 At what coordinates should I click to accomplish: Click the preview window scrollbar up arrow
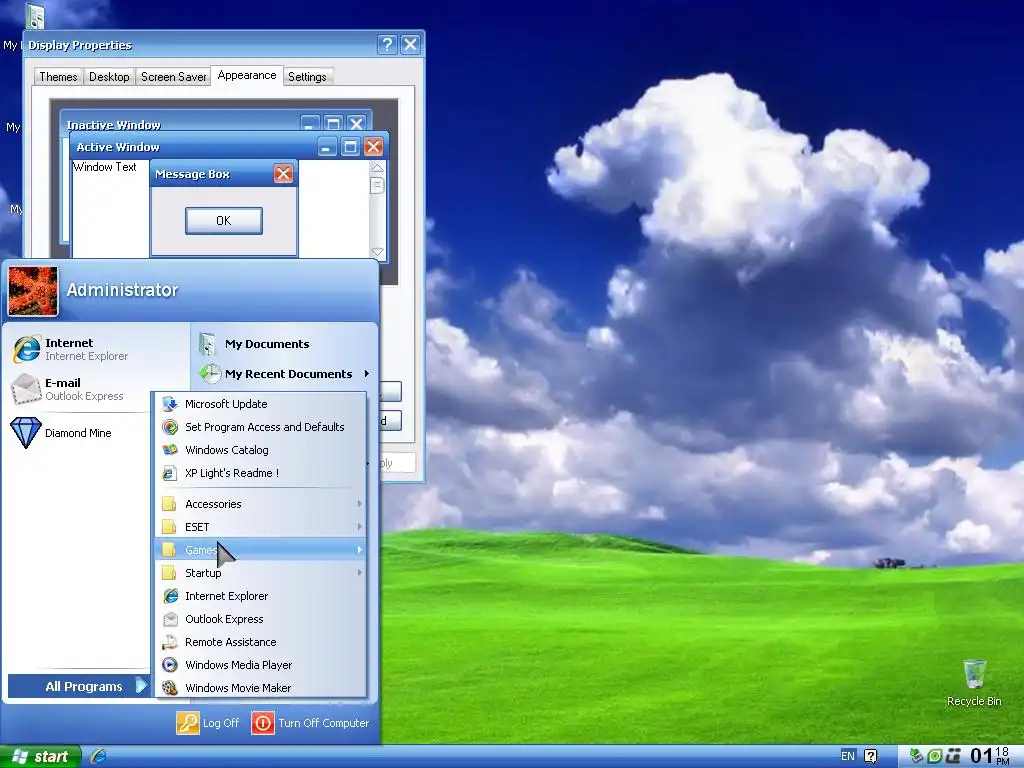(377, 168)
